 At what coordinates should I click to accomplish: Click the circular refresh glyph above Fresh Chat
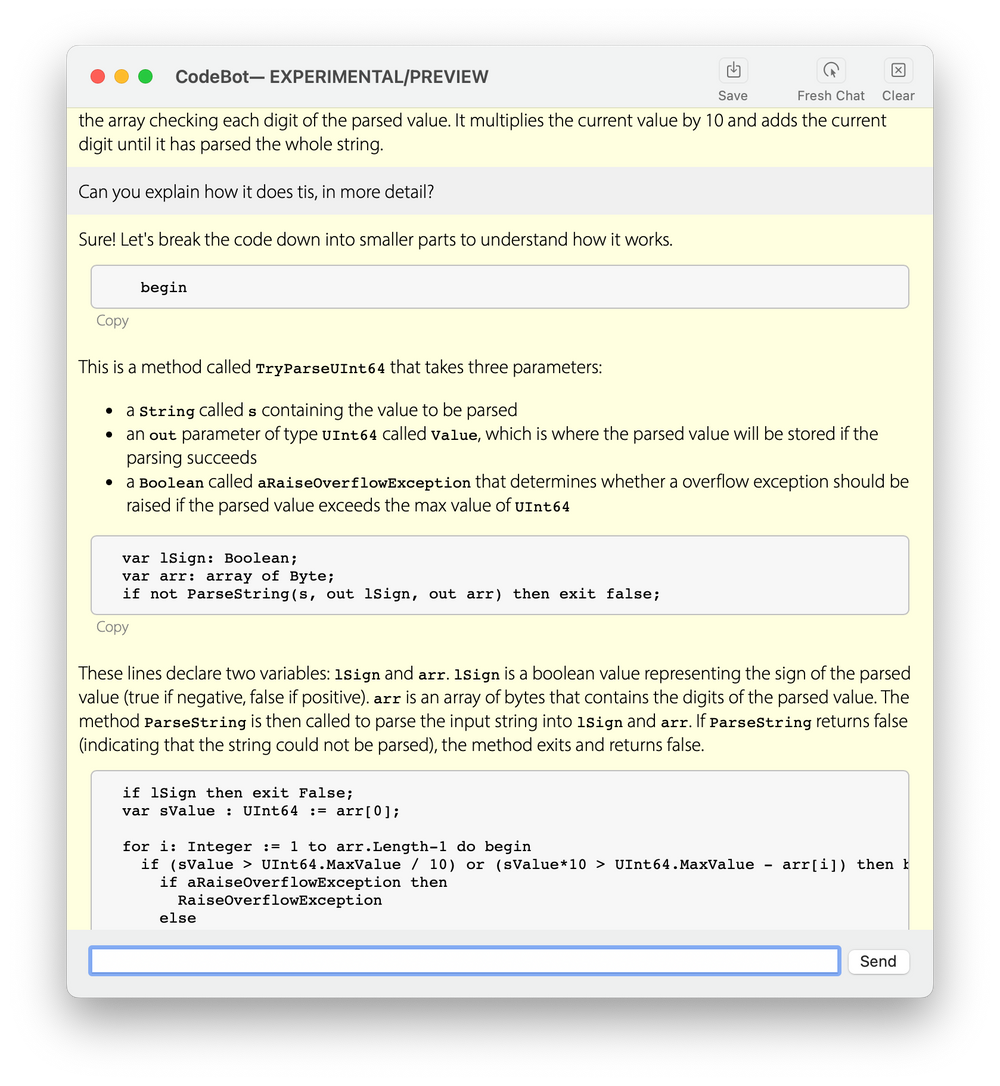(x=830, y=69)
